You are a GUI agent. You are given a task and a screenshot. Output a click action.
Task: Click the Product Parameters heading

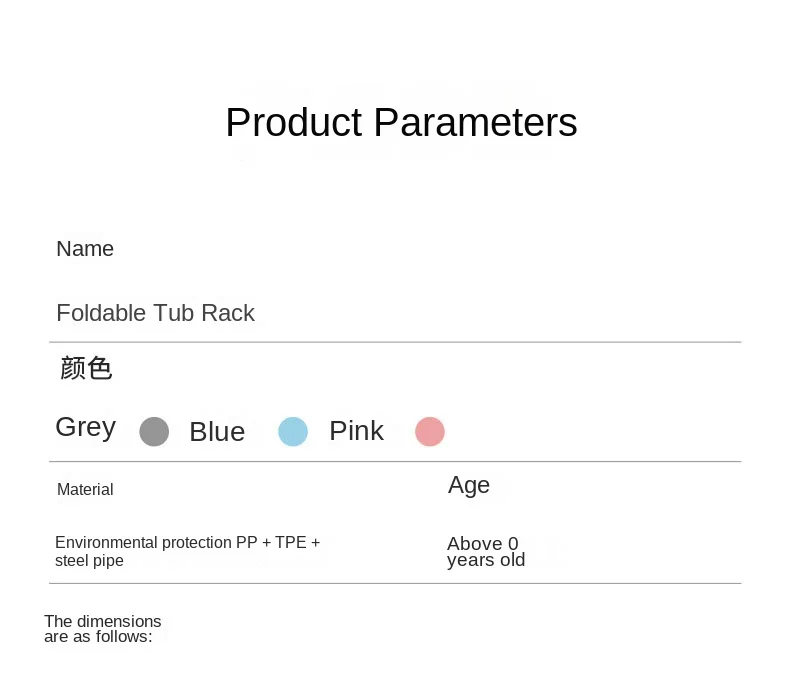[402, 122]
